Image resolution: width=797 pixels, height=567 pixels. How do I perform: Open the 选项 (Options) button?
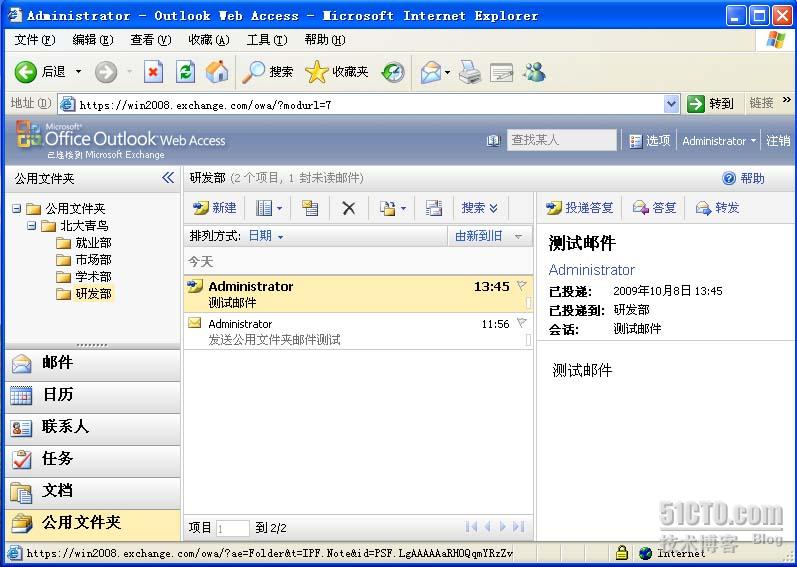tap(650, 141)
